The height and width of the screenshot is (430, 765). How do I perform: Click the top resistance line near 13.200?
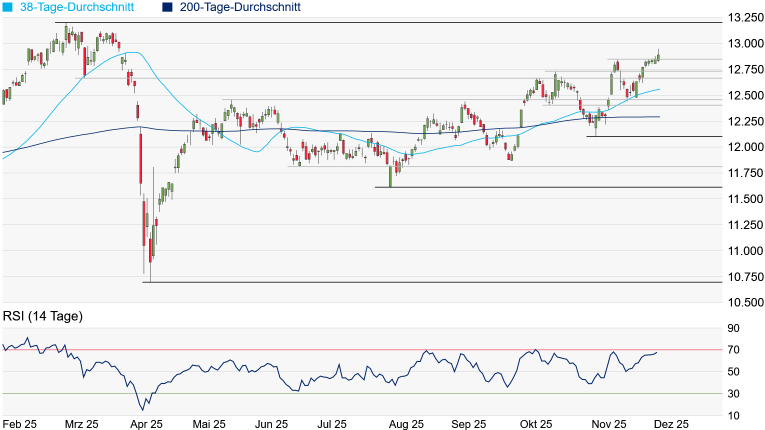[x=400, y=22]
